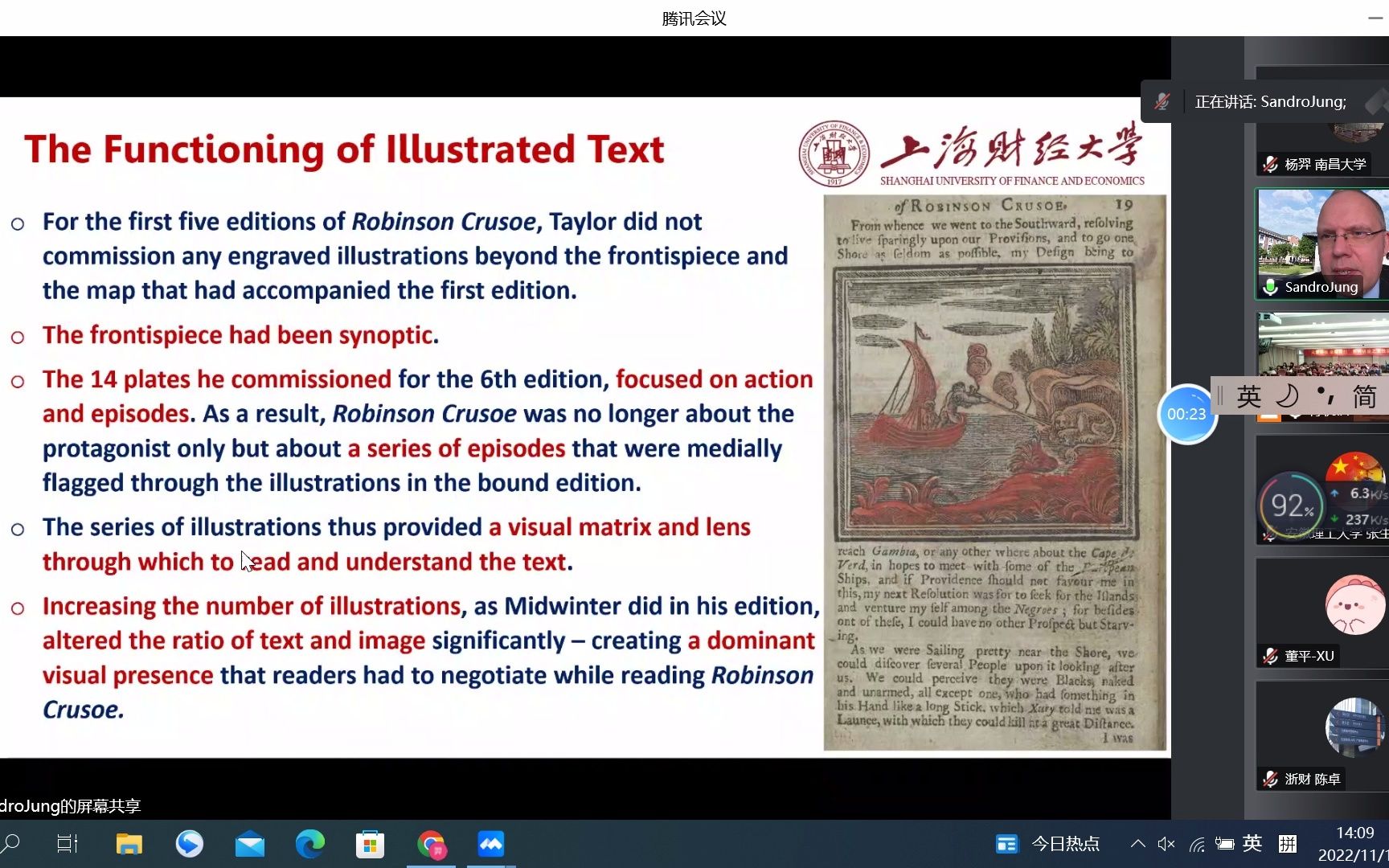Check the battery tray icon

click(1224, 844)
